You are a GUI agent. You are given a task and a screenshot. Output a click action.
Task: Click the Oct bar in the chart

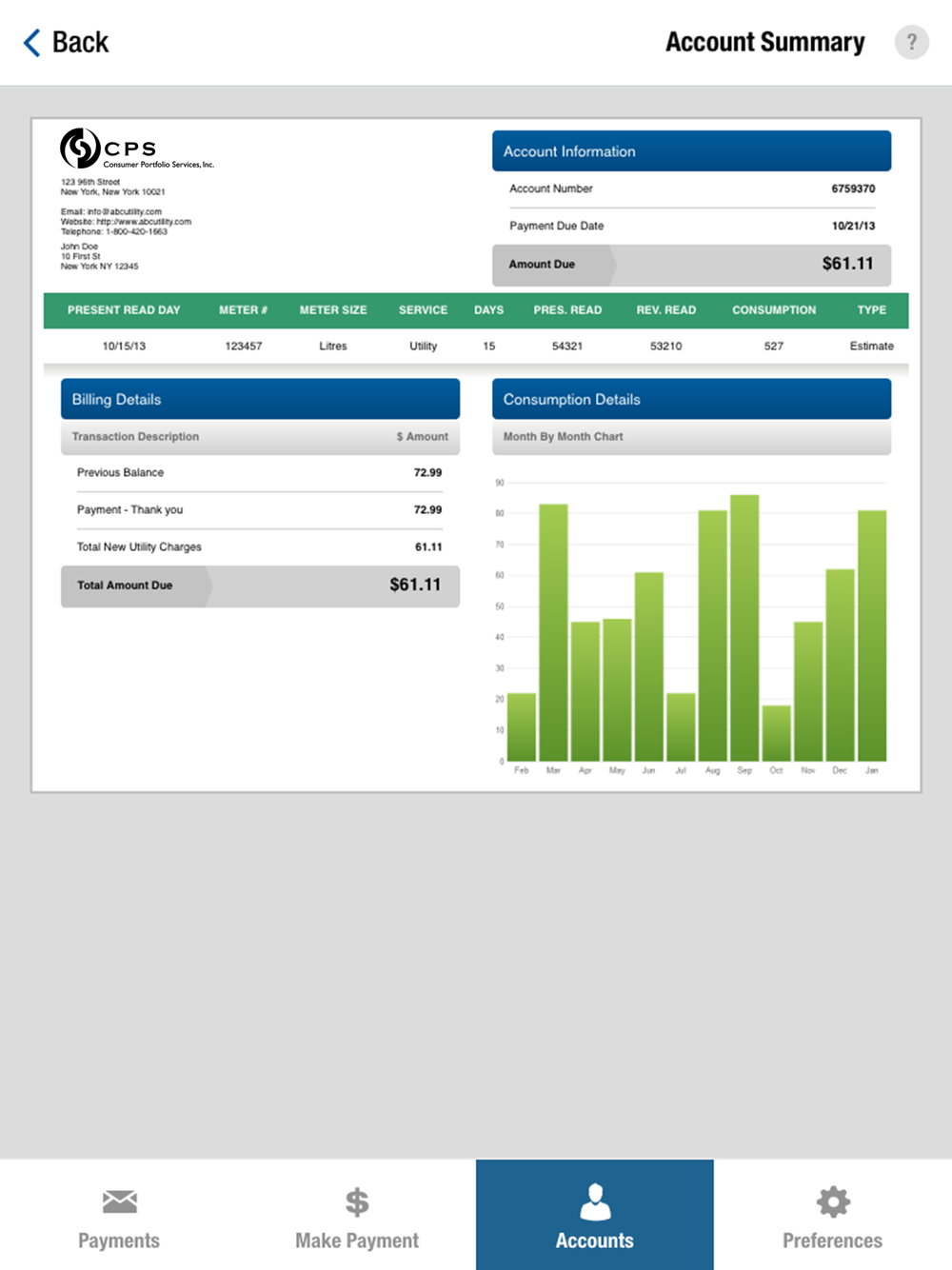click(x=777, y=733)
